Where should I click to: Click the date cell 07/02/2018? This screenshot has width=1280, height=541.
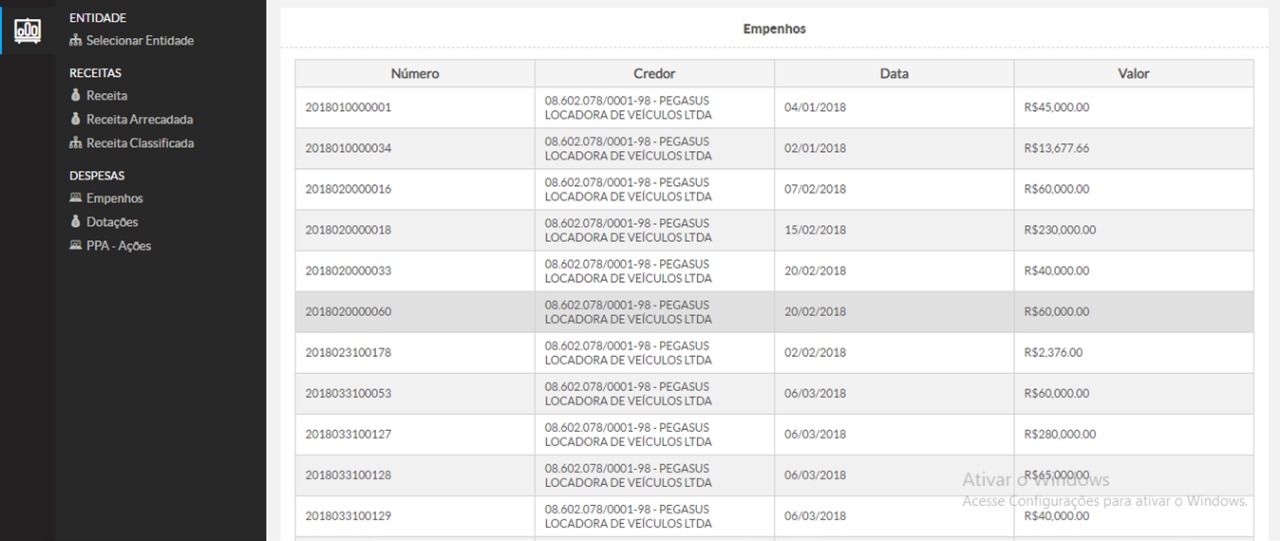point(815,190)
